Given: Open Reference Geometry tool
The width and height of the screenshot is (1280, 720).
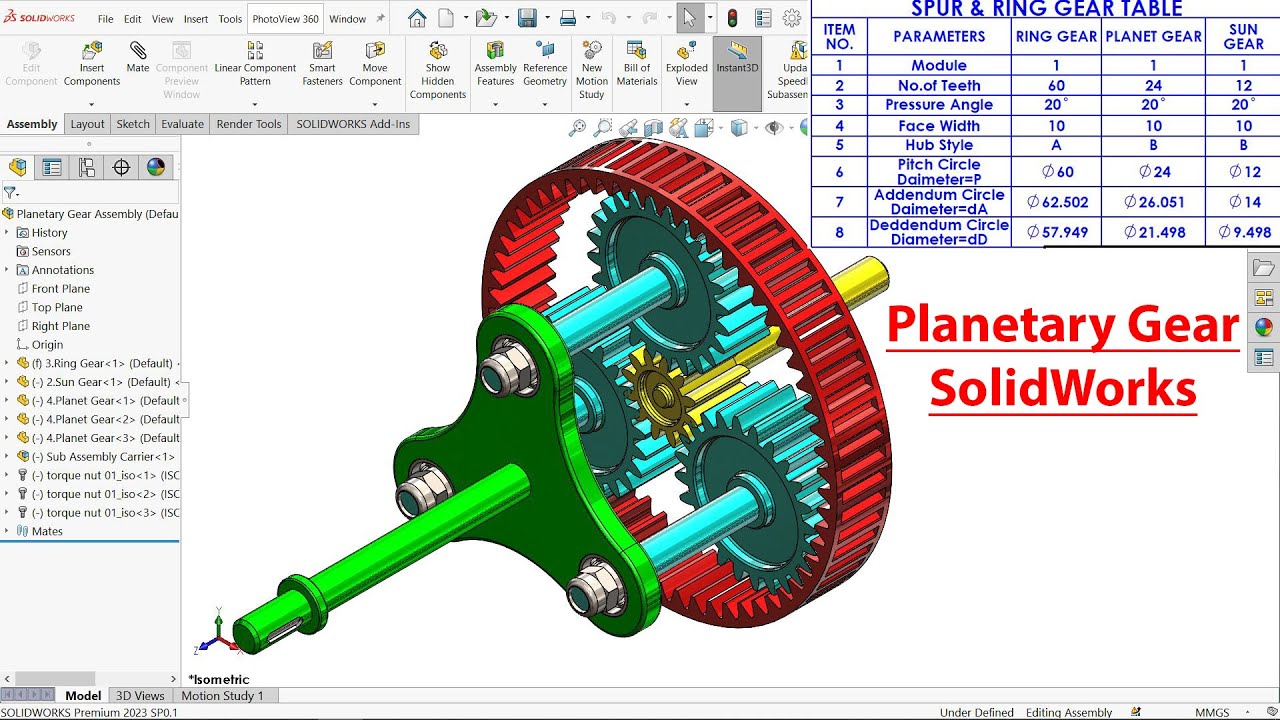Looking at the screenshot, I should [545, 65].
